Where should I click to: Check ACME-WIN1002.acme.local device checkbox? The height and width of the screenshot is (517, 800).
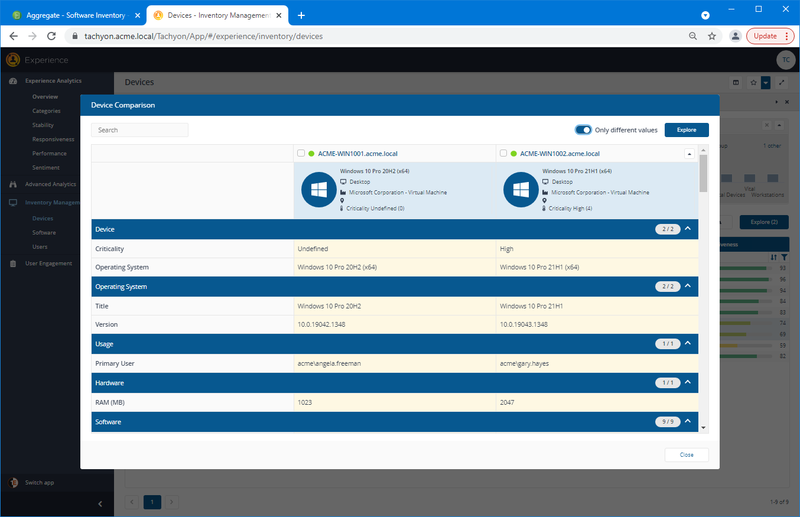point(504,153)
